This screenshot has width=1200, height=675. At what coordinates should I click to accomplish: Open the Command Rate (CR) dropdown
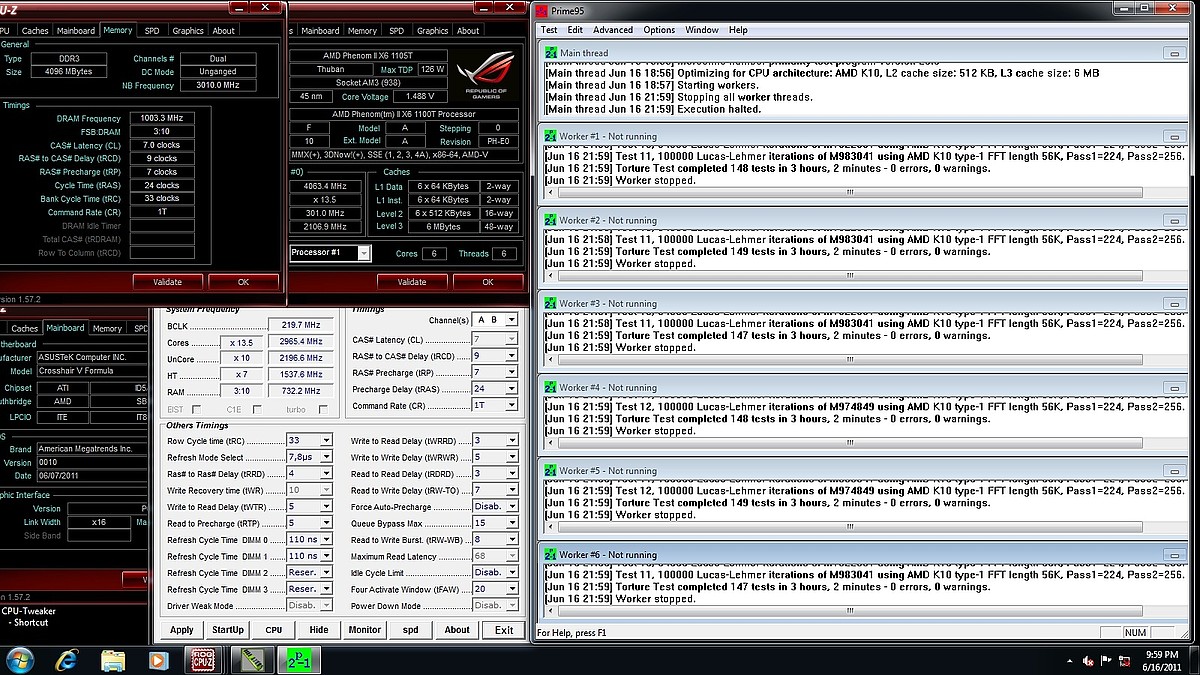coord(495,405)
